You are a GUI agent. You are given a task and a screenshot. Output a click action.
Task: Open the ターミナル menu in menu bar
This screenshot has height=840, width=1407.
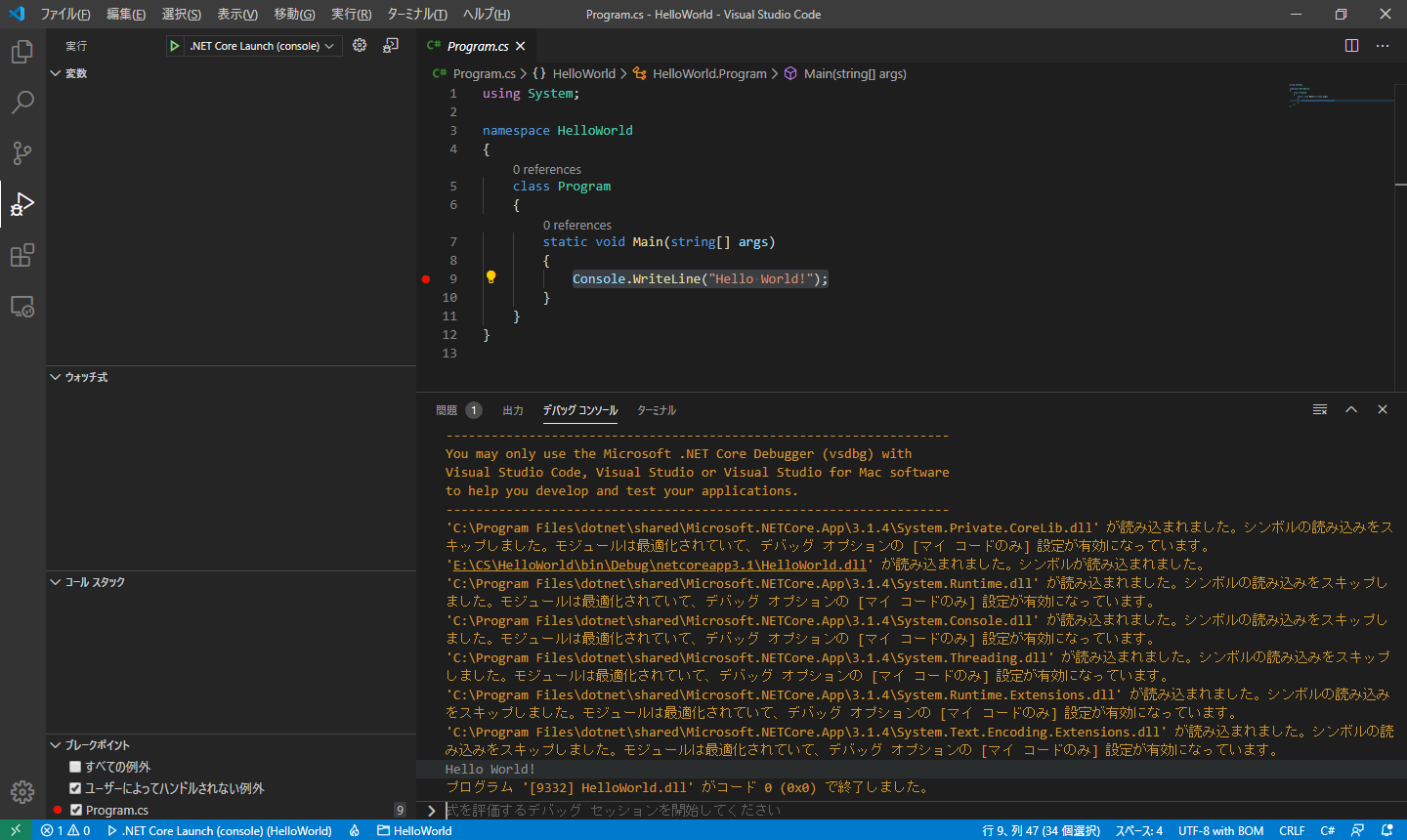416,15
